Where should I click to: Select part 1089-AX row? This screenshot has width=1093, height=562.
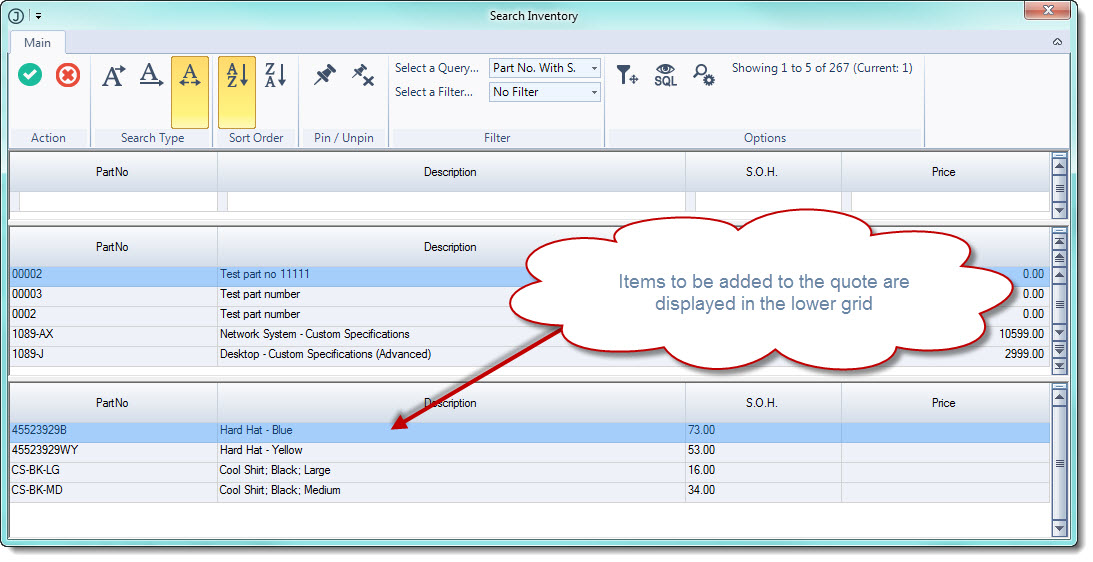coord(530,334)
